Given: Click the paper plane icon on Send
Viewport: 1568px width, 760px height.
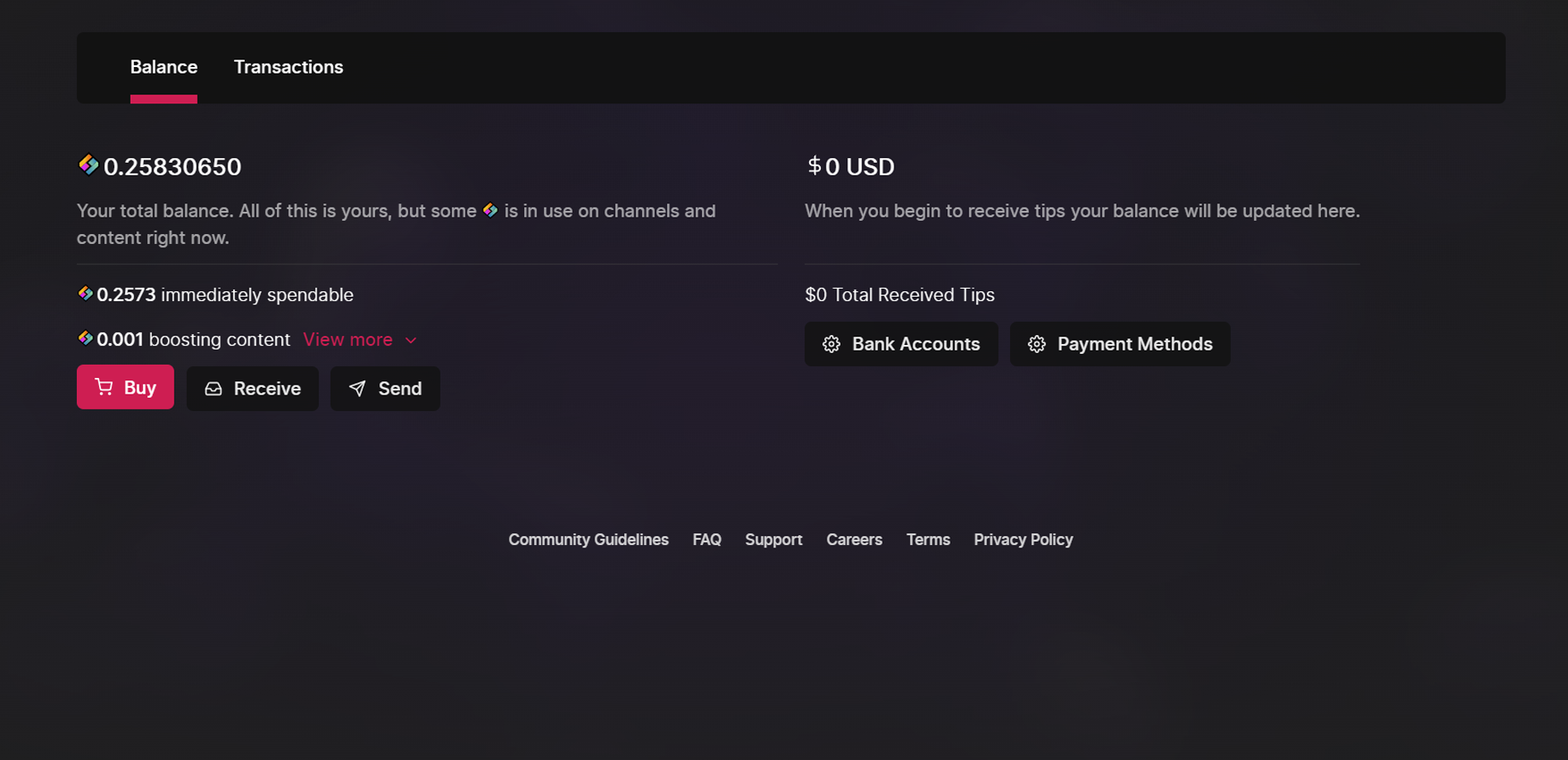Looking at the screenshot, I should click(x=357, y=389).
